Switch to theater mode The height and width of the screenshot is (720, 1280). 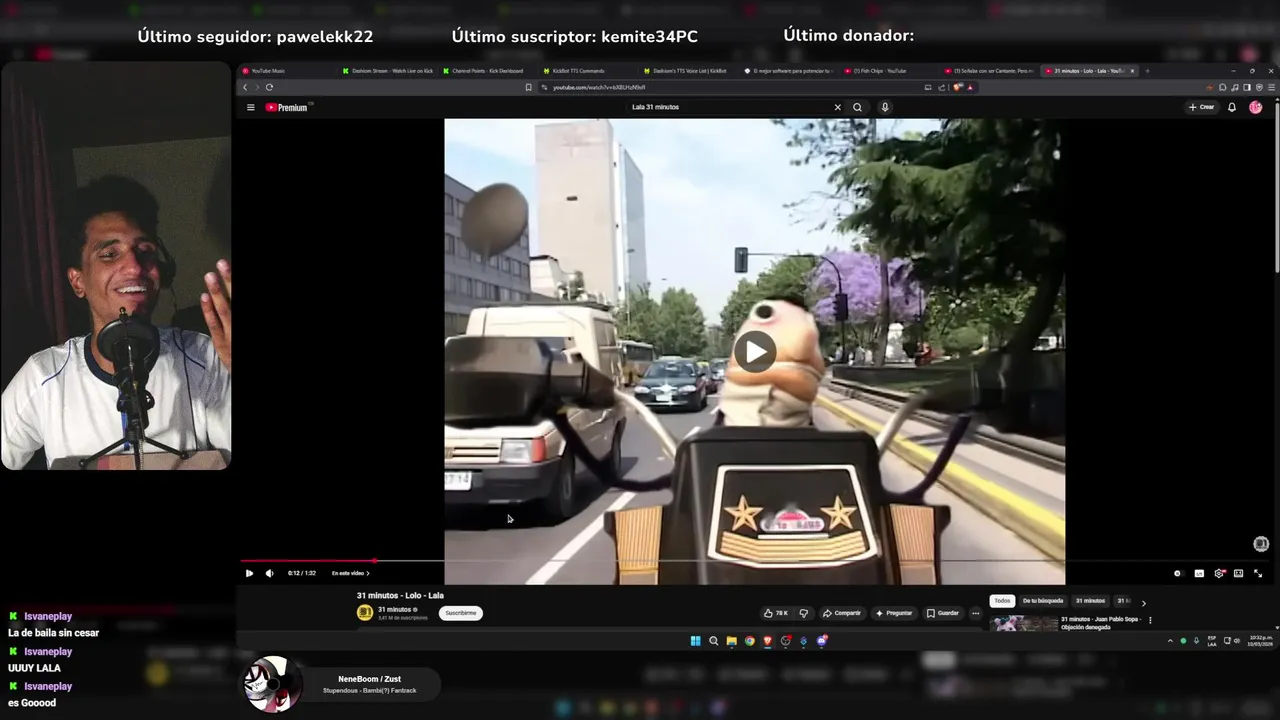coord(1238,573)
